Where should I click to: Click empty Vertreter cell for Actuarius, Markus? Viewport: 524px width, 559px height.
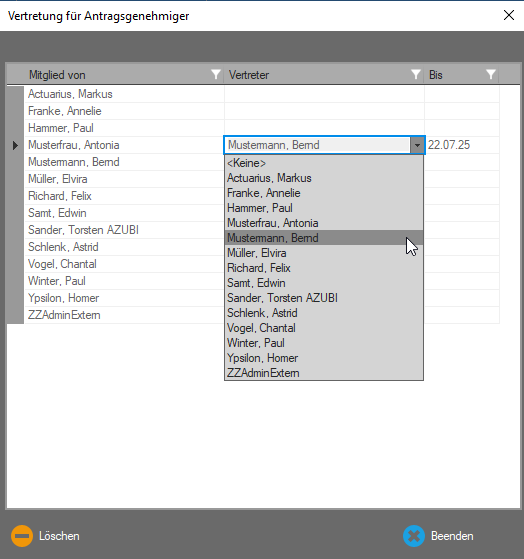tap(324, 94)
